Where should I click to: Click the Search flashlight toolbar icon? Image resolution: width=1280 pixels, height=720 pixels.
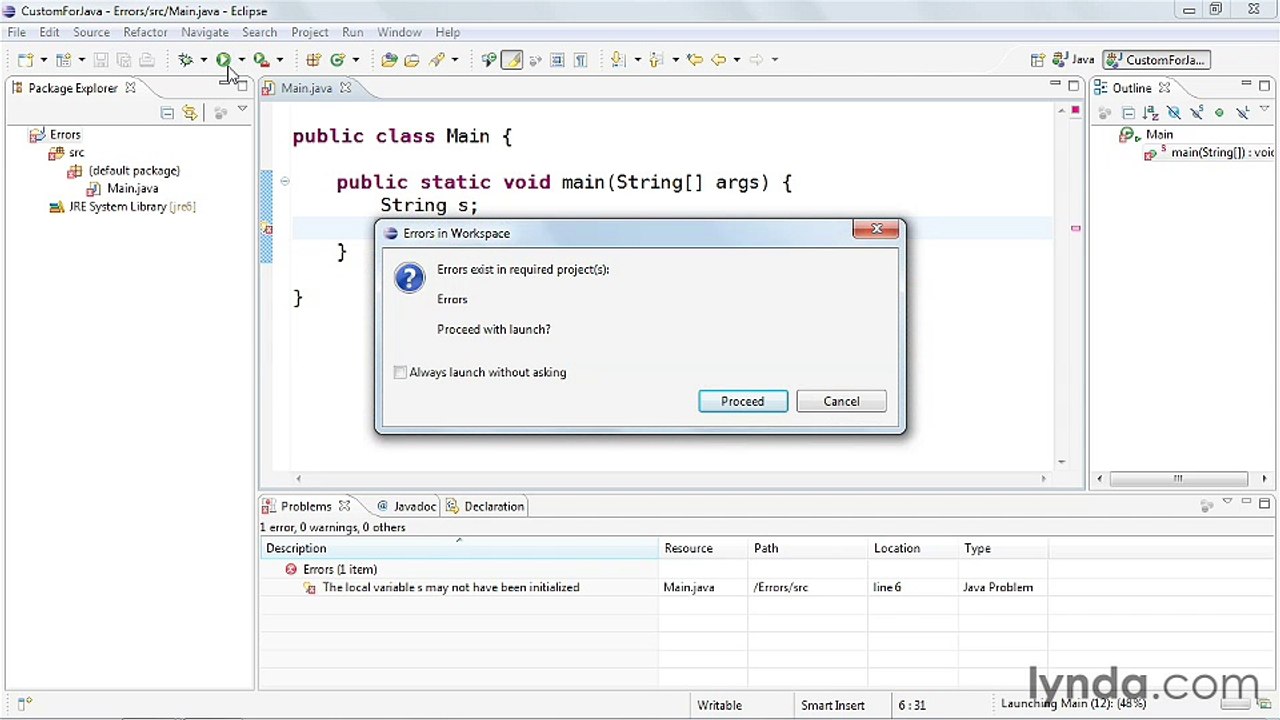(437, 60)
